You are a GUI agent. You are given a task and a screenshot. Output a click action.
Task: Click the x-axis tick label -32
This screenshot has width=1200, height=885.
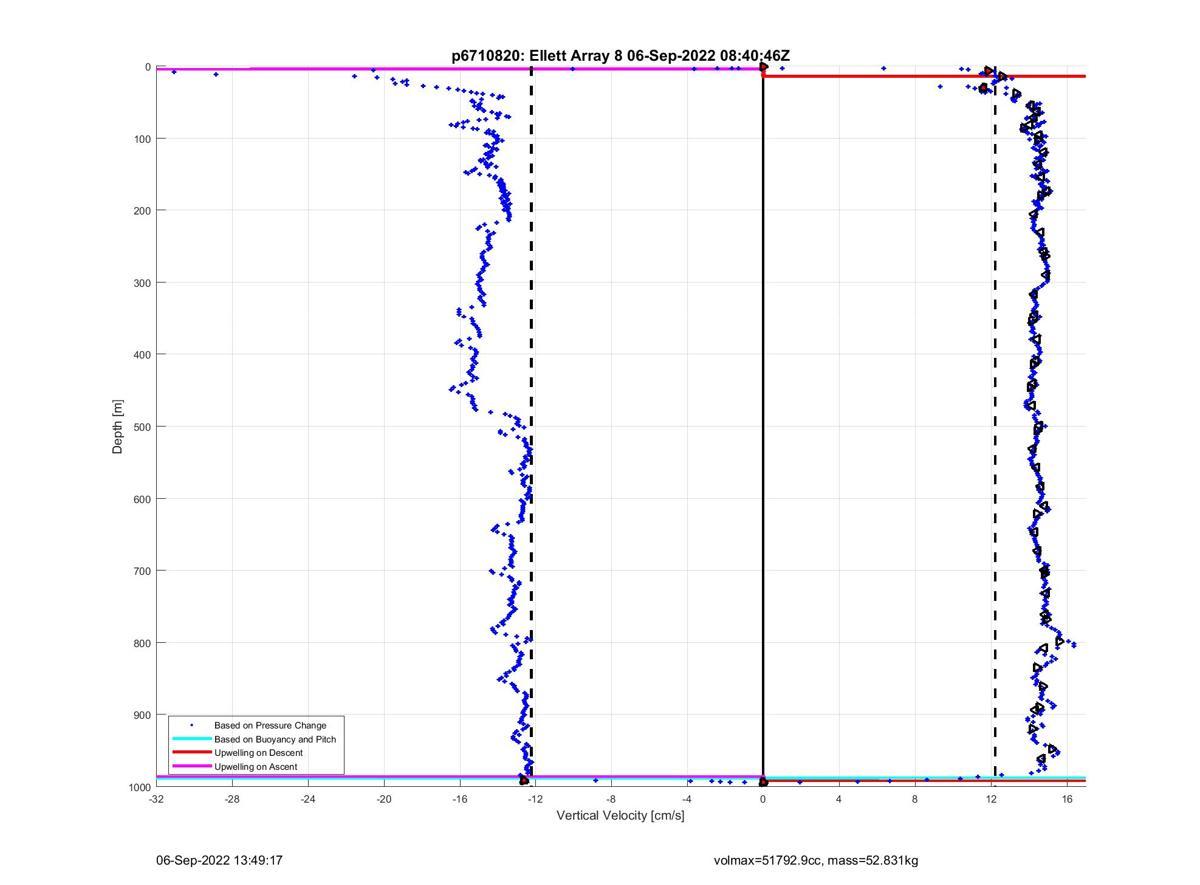pyautogui.click(x=156, y=799)
